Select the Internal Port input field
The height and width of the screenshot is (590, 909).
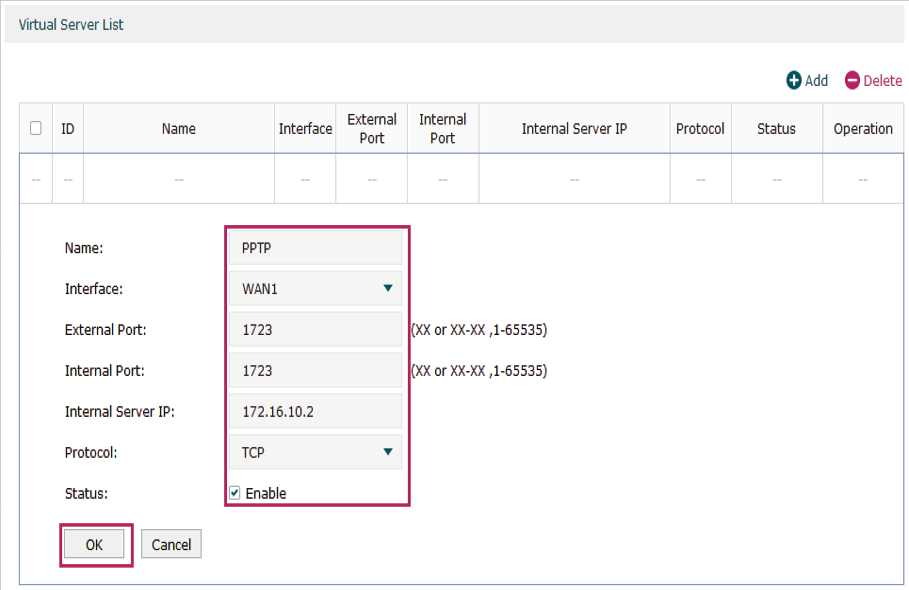pos(316,371)
